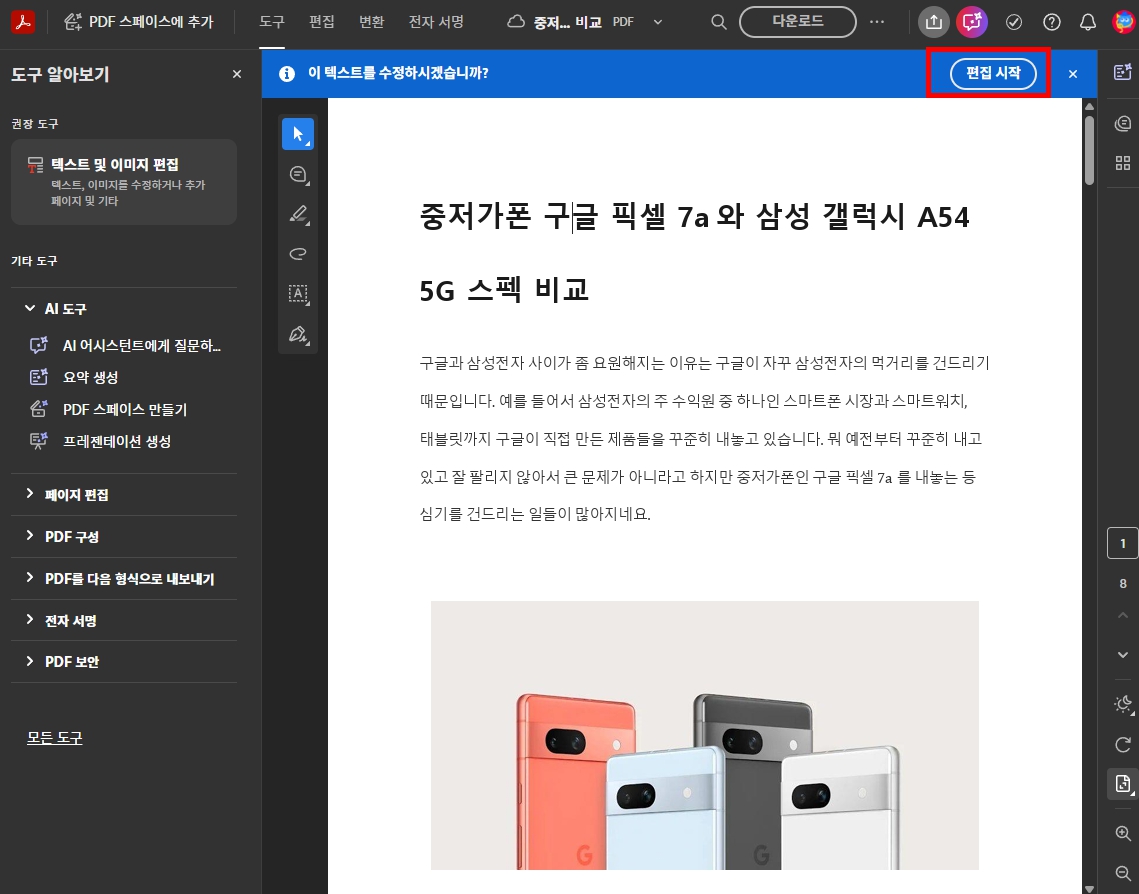The width and height of the screenshot is (1139, 894).
Task: Open the 전자 서명 tab
Action: pos(436,22)
